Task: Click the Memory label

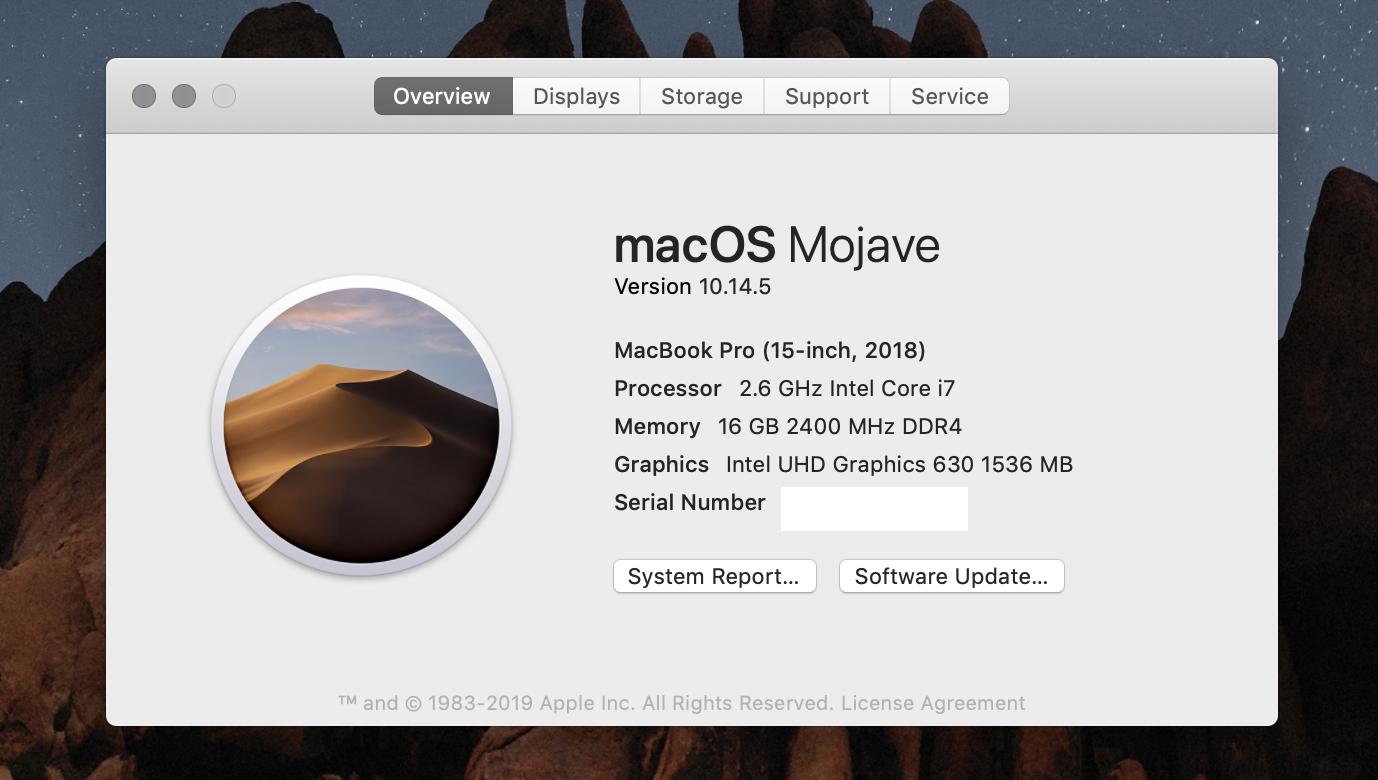Action: pyautogui.click(x=657, y=427)
